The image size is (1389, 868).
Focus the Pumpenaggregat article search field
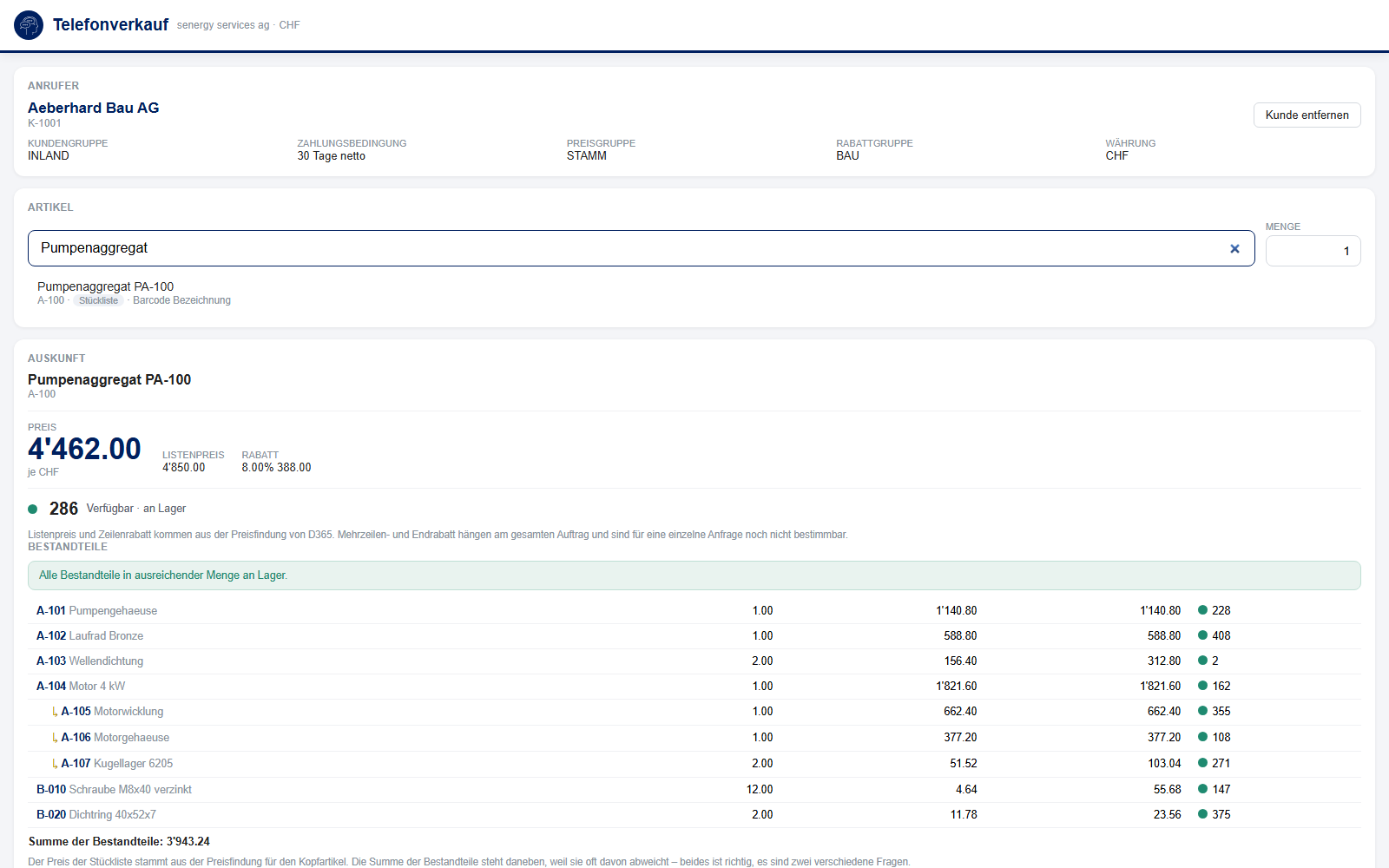[x=641, y=248]
